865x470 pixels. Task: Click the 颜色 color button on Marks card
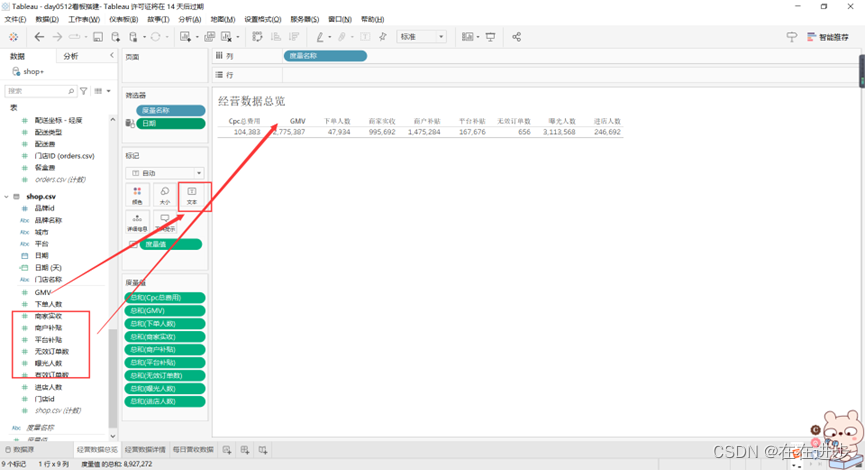coord(137,195)
